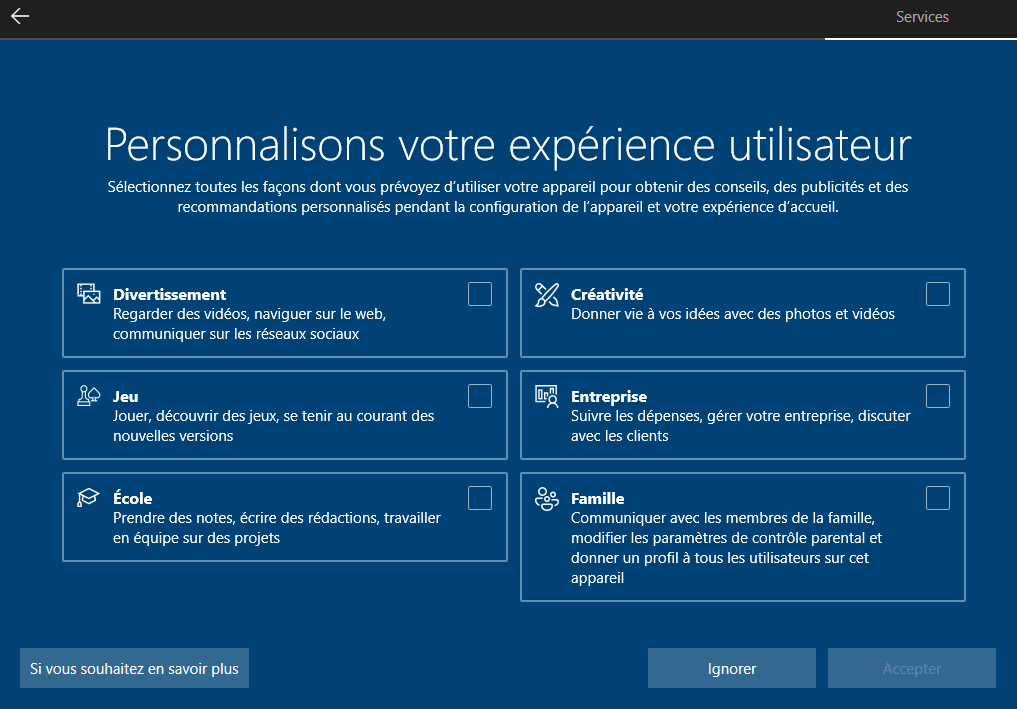Click the Famille description text
The height and width of the screenshot is (709, 1017).
click(x=725, y=547)
